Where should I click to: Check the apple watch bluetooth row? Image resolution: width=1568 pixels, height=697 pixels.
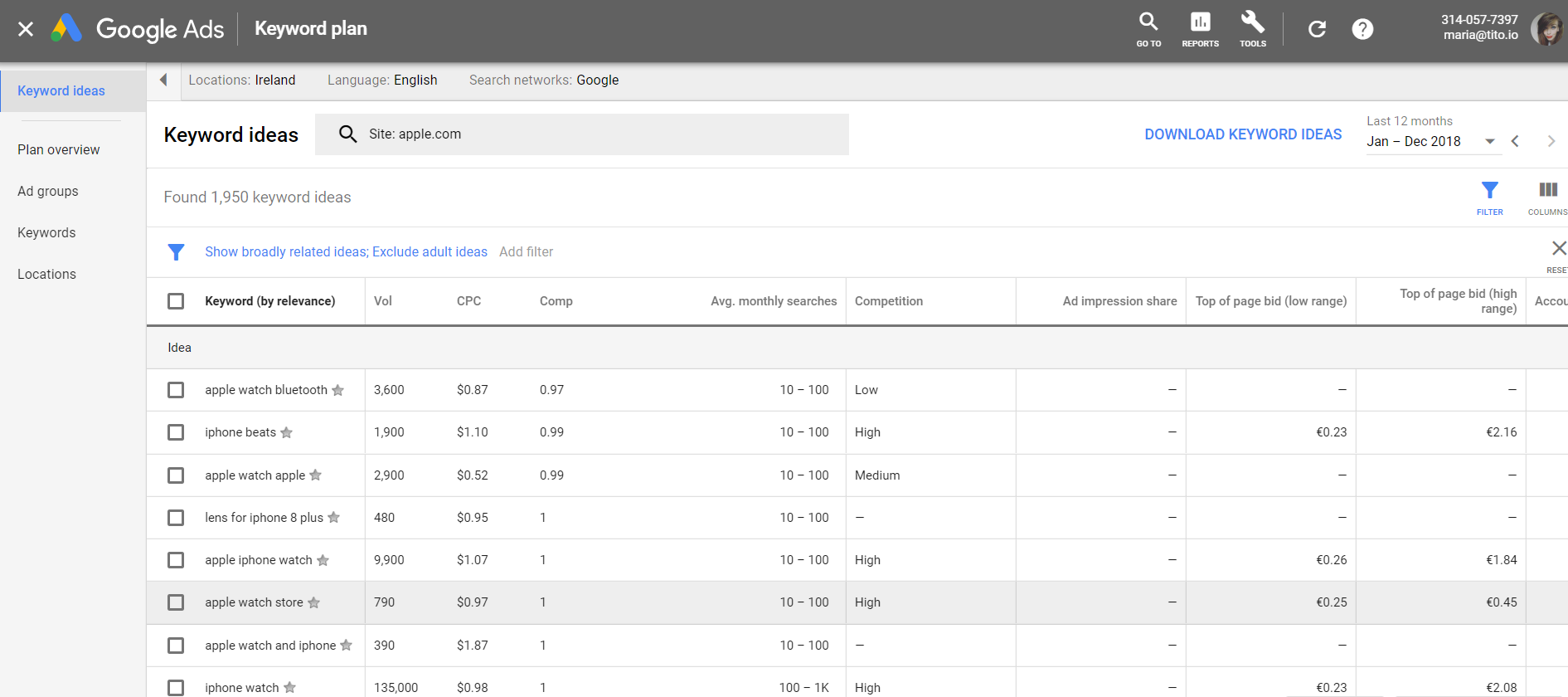point(176,390)
